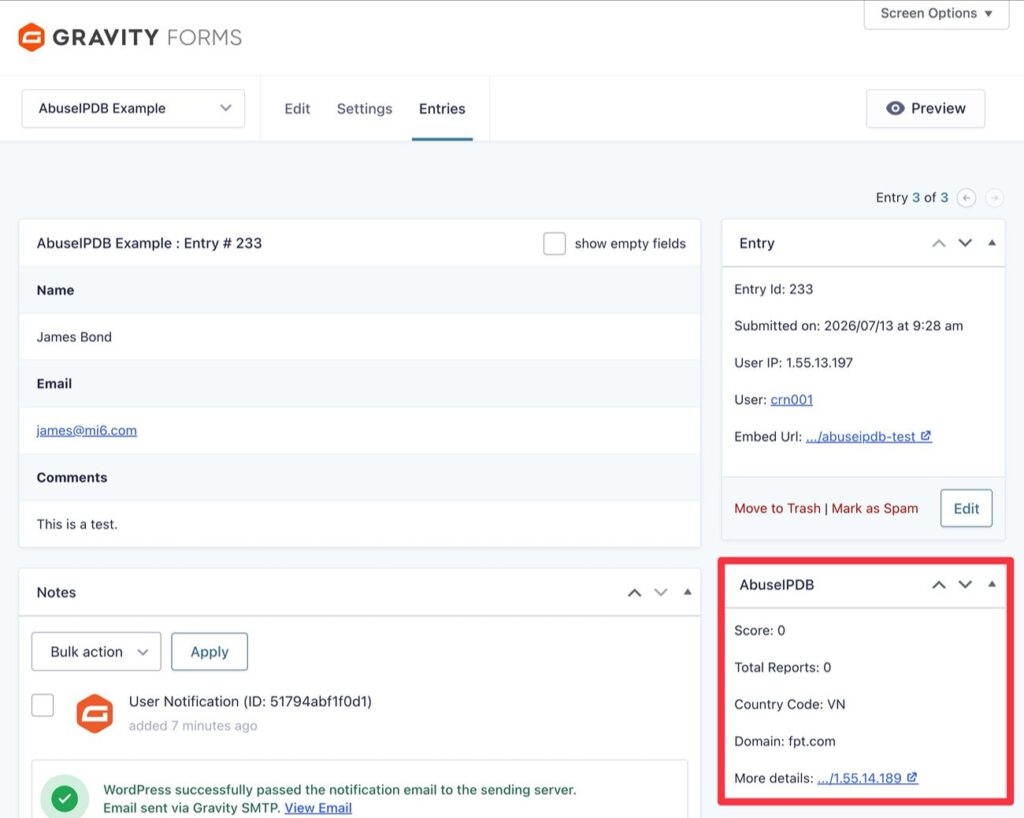Click the Apply button

[x=210, y=652]
